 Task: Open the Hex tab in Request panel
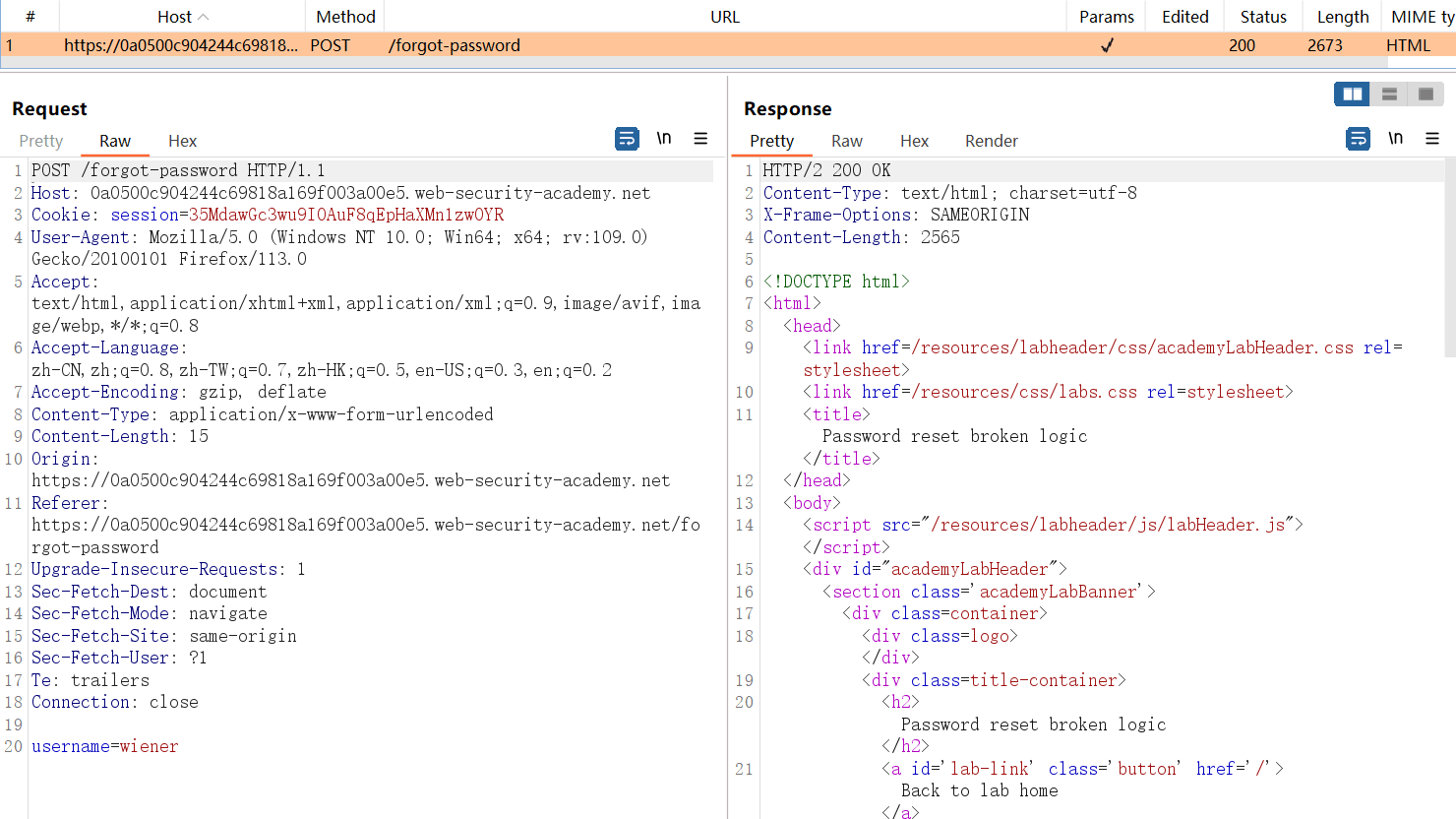(182, 141)
